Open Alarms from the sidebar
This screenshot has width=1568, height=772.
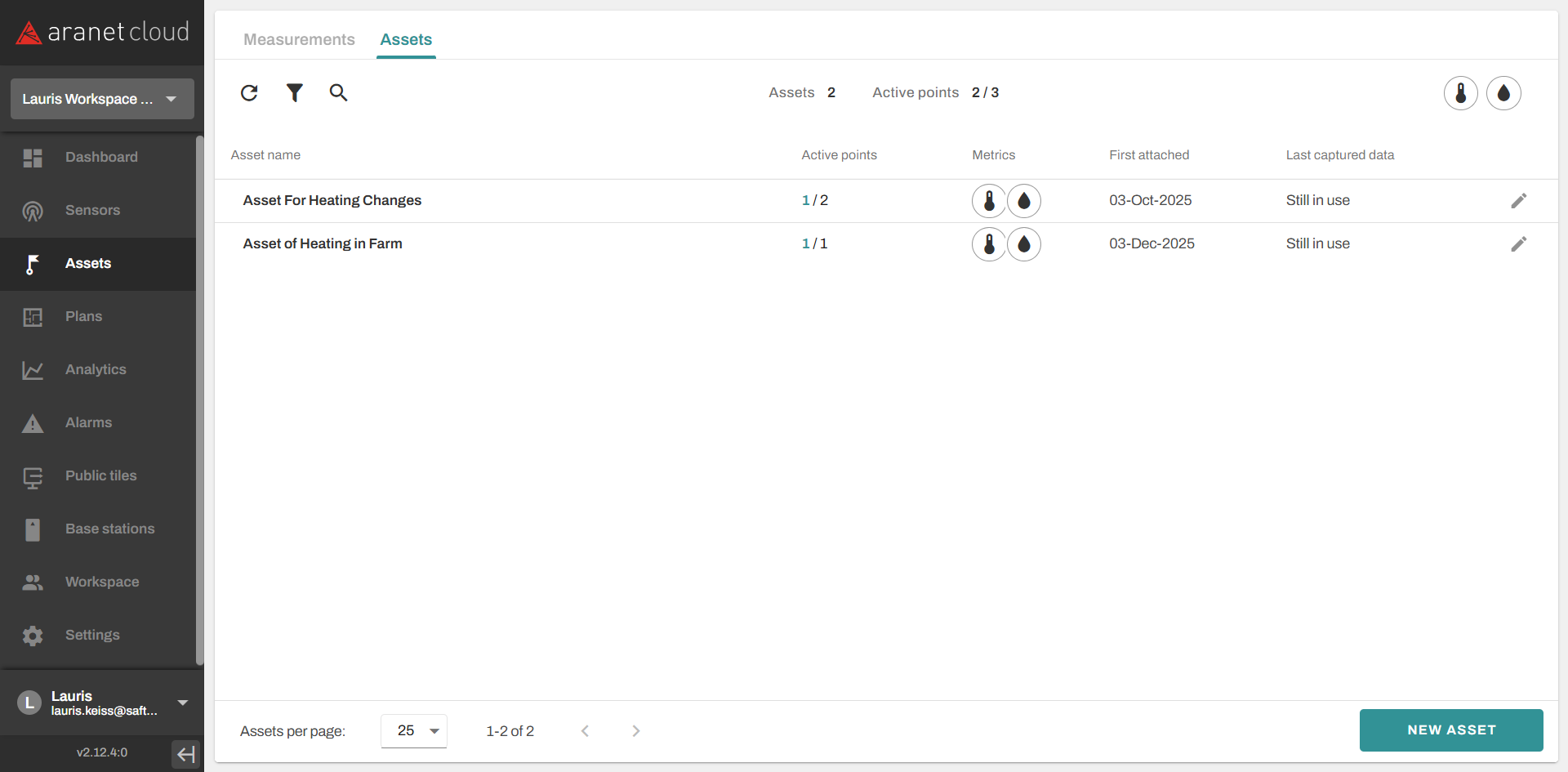click(x=88, y=422)
